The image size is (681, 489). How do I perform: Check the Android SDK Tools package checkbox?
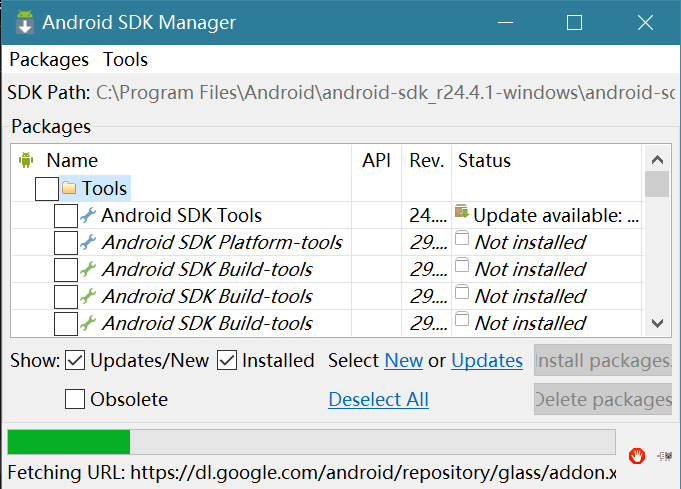click(65, 216)
